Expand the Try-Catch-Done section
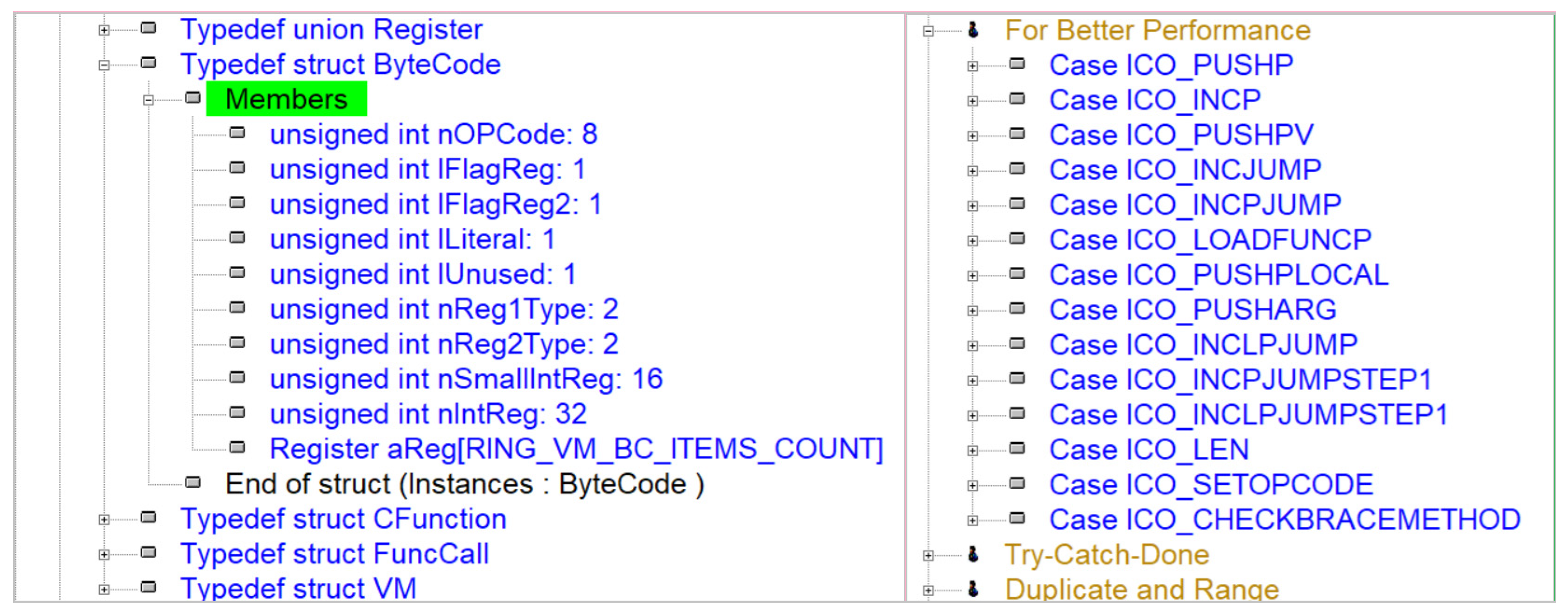This screenshot has height=614, width=1568. pos(928,556)
